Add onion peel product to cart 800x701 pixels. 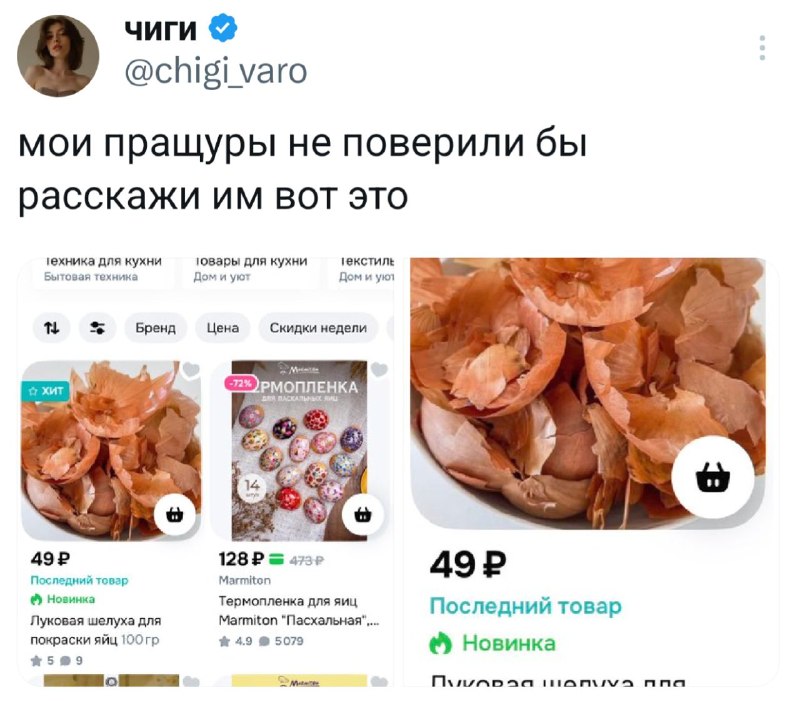[x=174, y=514]
